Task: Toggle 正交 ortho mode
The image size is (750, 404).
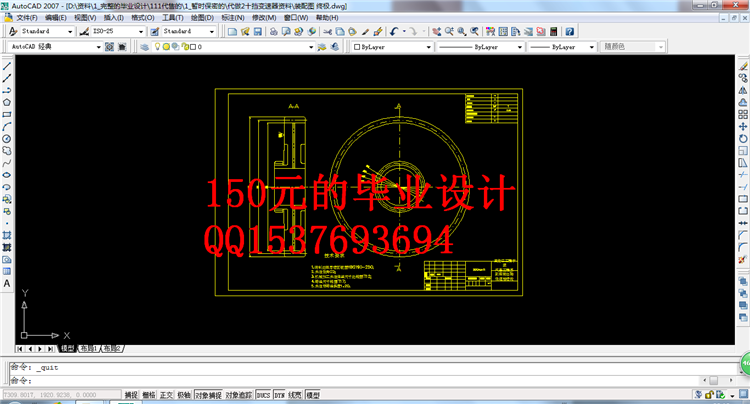Action: tap(166, 395)
